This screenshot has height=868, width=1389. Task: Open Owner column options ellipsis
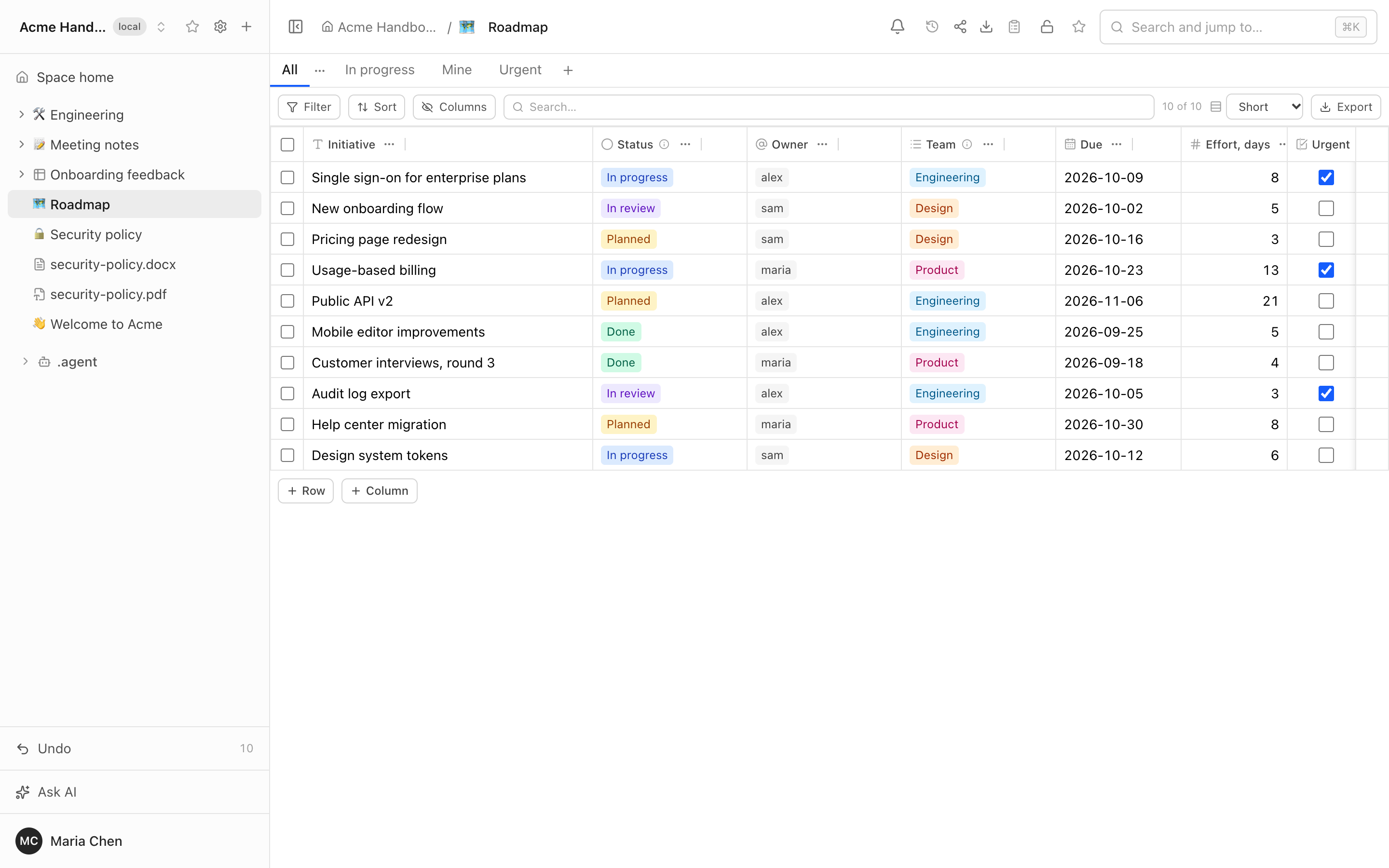(x=822, y=145)
